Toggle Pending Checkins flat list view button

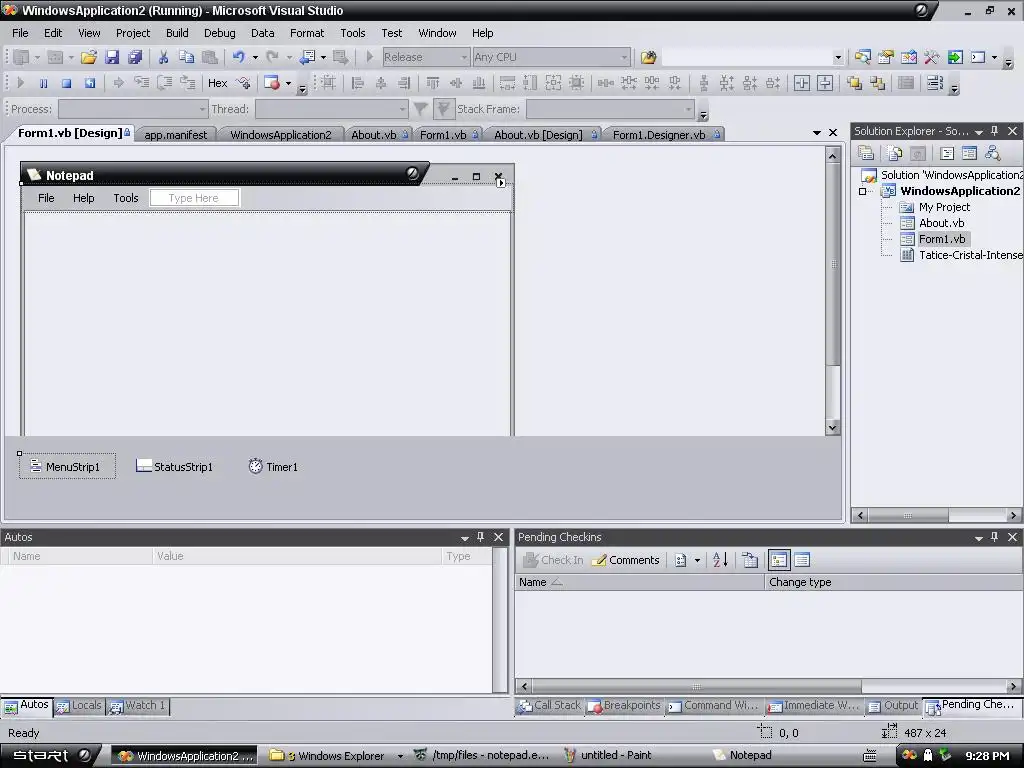tap(802, 560)
